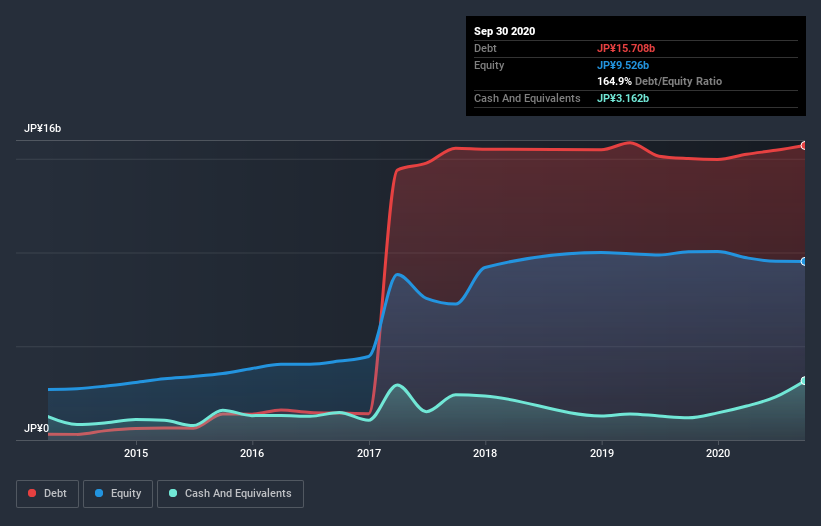Click the 2017 x-axis label

pos(369,453)
